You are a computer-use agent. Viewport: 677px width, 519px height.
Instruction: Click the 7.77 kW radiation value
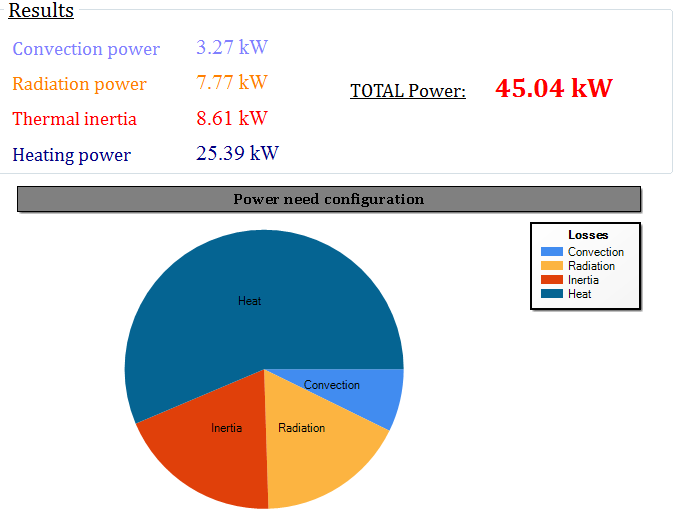(232, 82)
